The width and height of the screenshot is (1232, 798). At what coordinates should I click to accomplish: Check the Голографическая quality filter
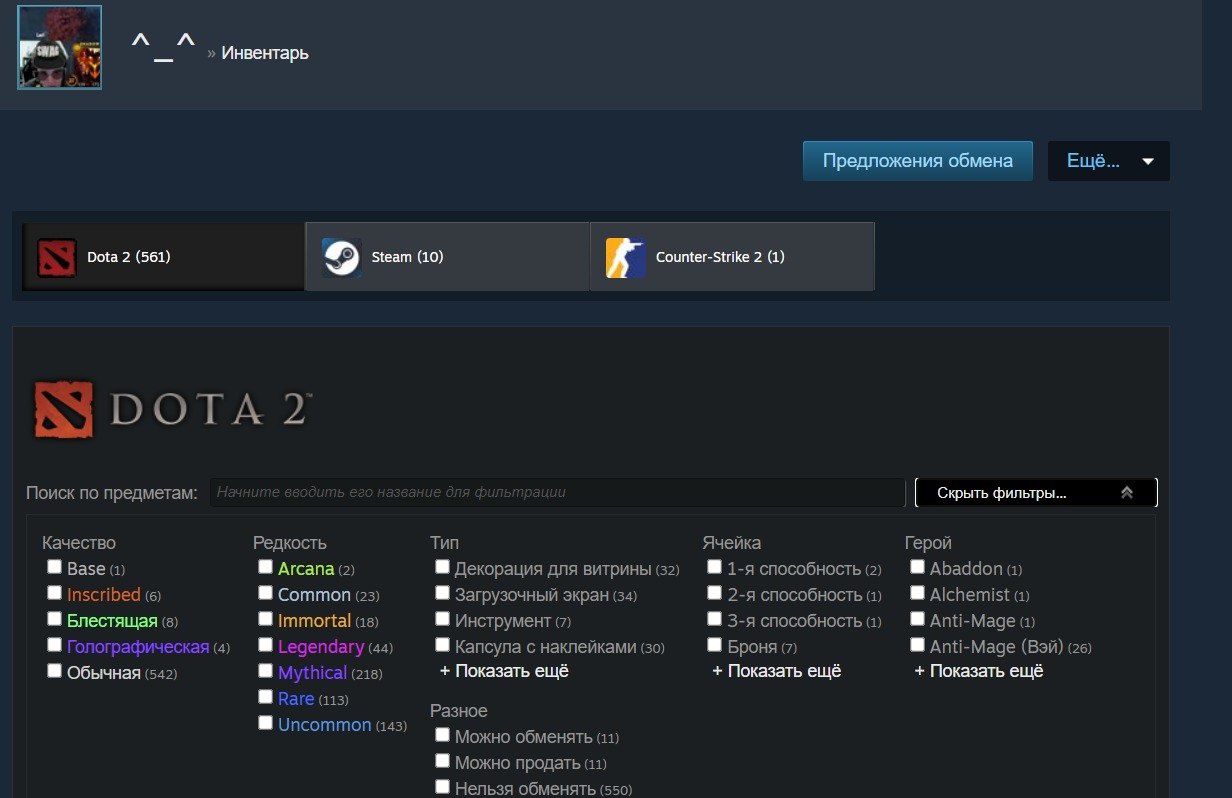pyautogui.click(x=54, y=645)
